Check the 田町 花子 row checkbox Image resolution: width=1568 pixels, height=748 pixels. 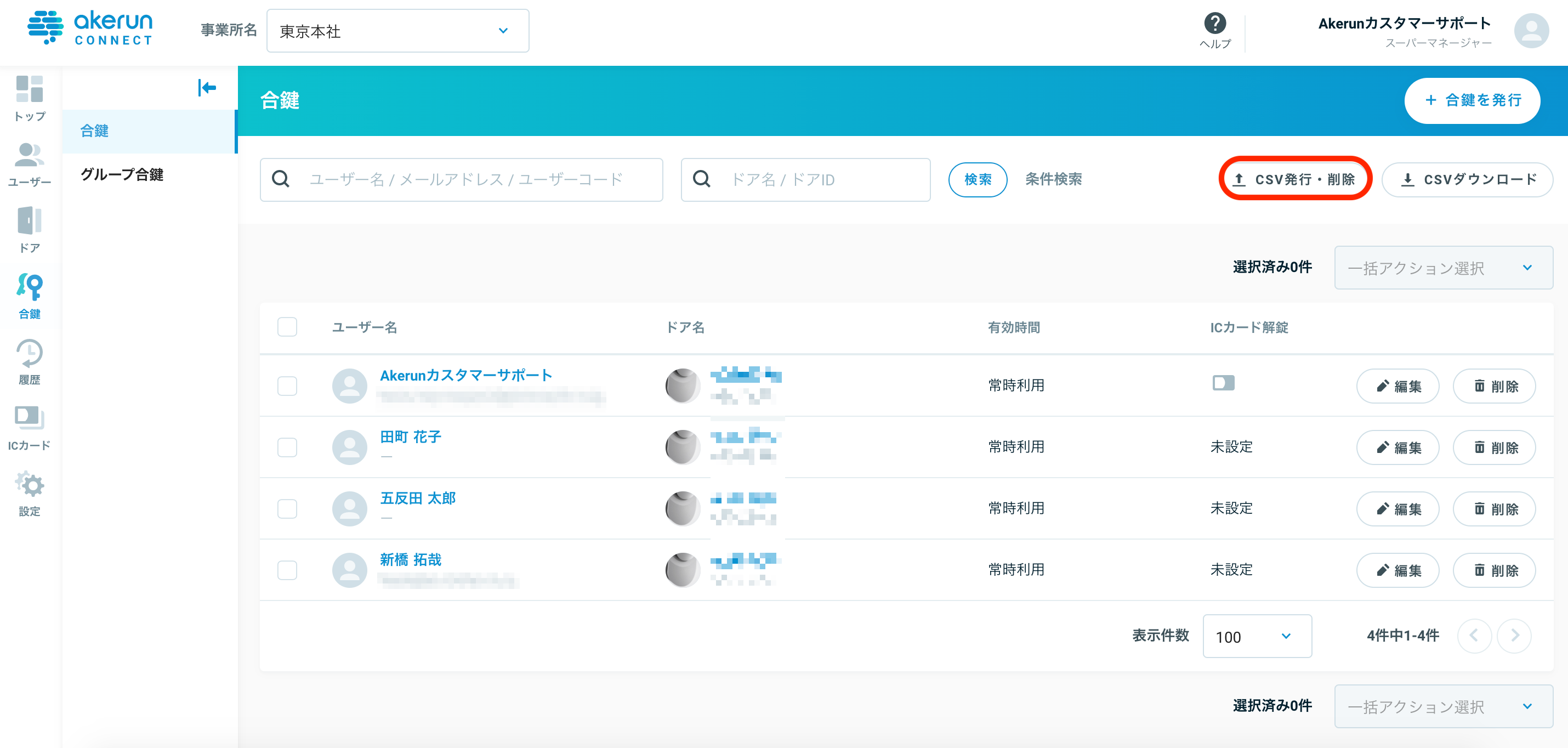coord(287,447)
